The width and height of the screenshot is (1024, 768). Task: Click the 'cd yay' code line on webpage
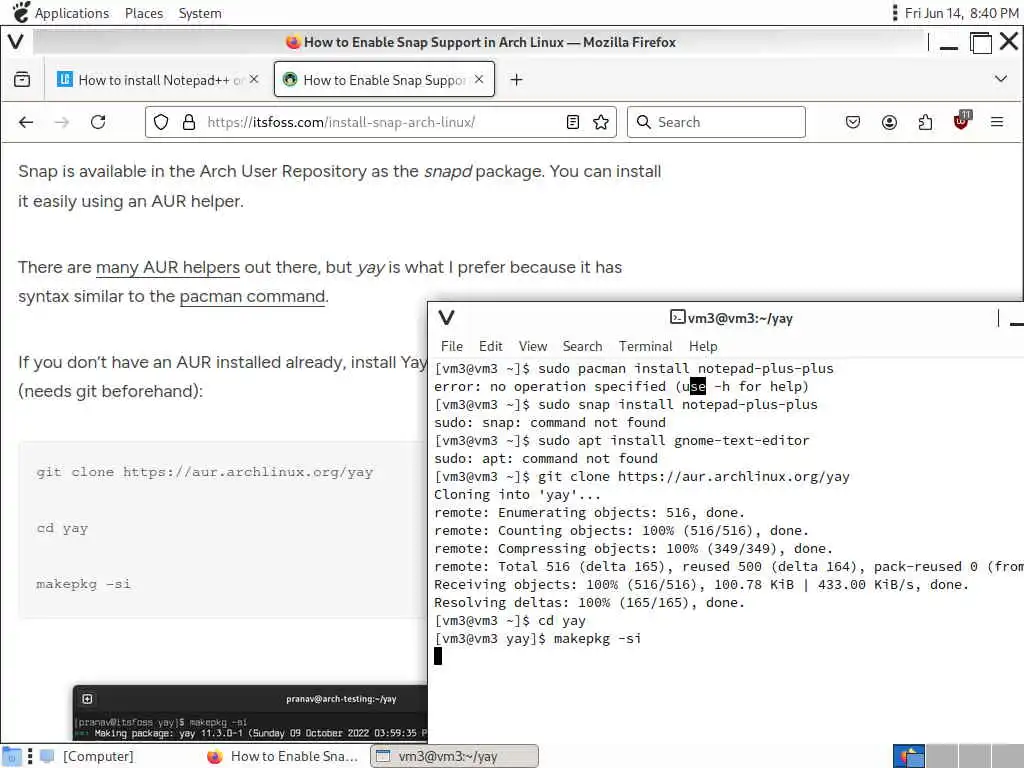point(62,528)
